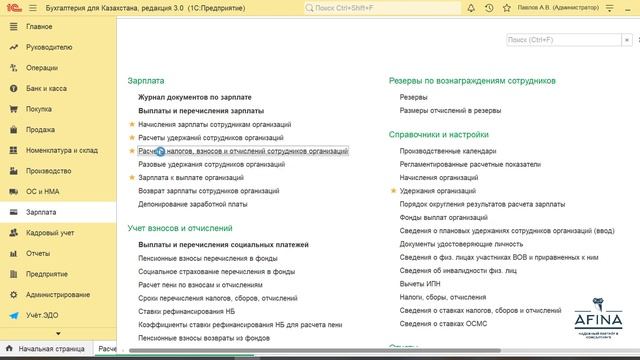Click the Главное section icon
The image size is (640, 360).
(x=13, y=27)
